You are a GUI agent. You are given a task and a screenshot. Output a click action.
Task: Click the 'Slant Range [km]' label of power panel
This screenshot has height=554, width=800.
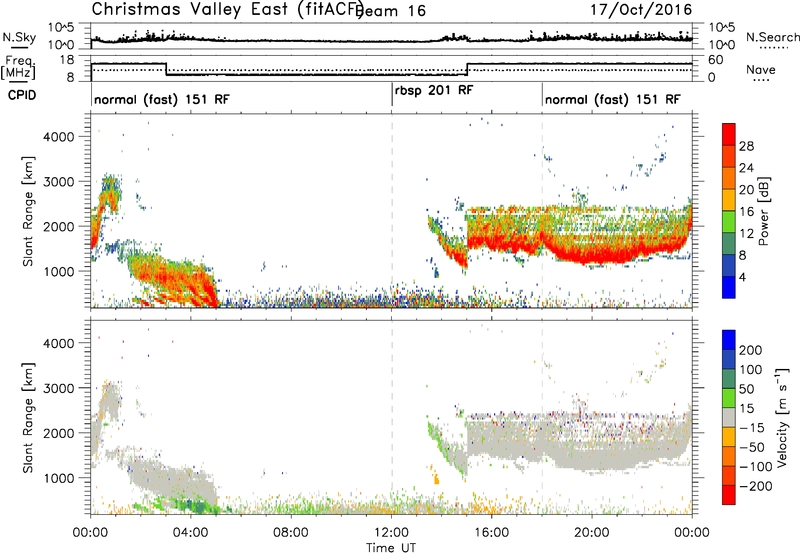click(x=28, y=211)
